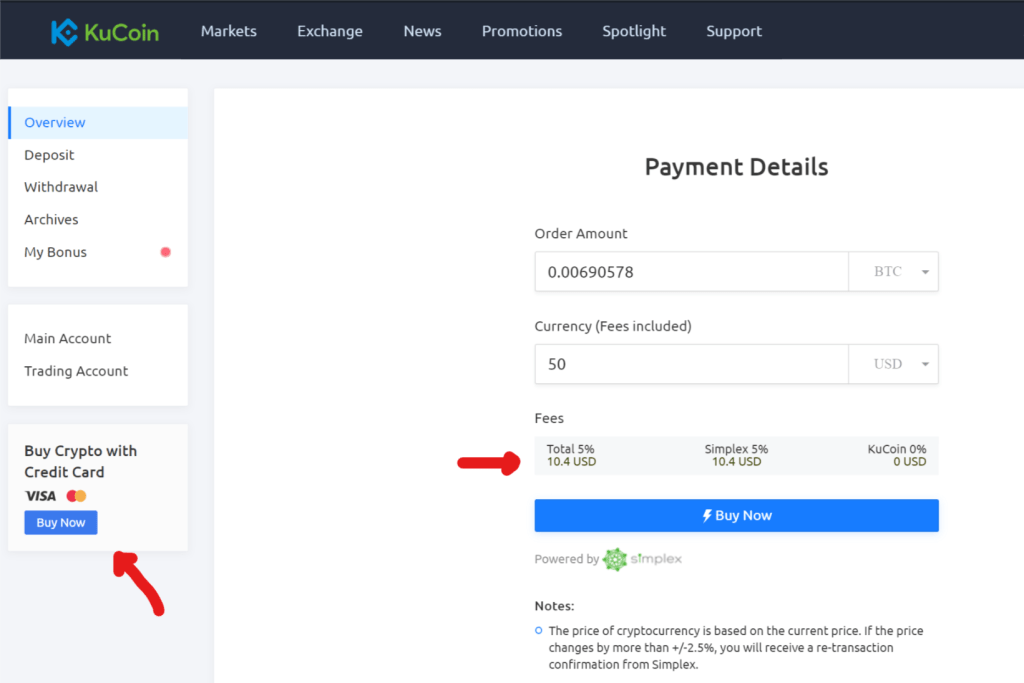1024x683 pixels.
Task: Click the KuCoin logo in the header
Action: (104, 30)
